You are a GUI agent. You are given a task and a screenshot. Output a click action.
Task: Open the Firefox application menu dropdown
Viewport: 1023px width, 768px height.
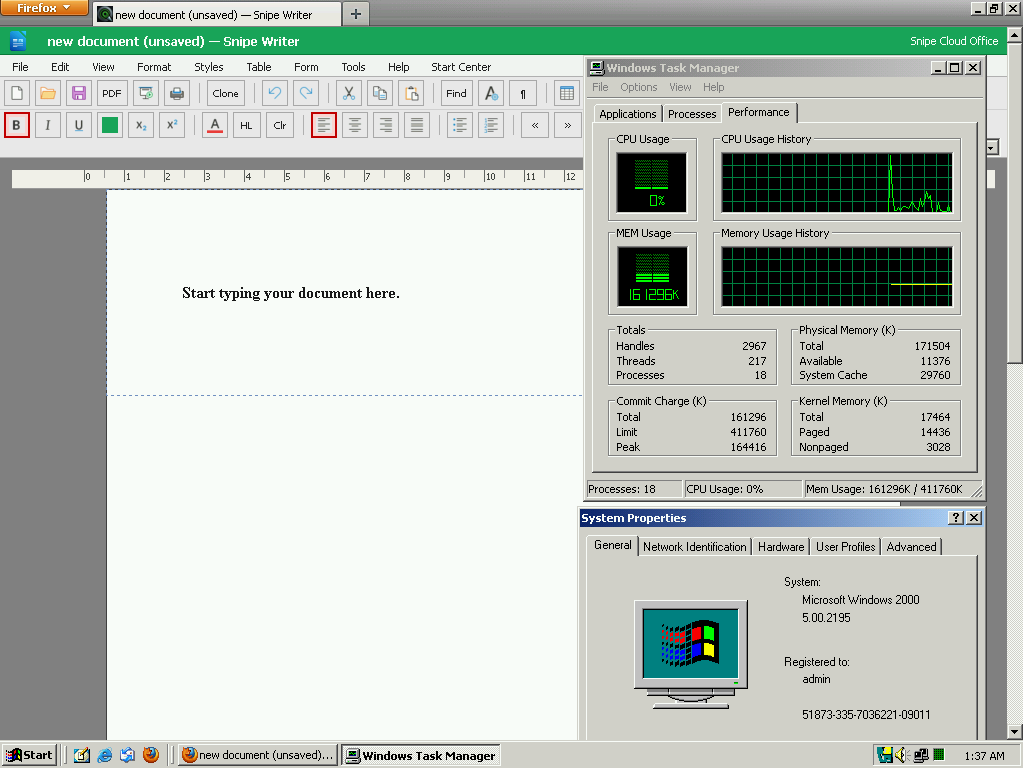pos(44,8)
